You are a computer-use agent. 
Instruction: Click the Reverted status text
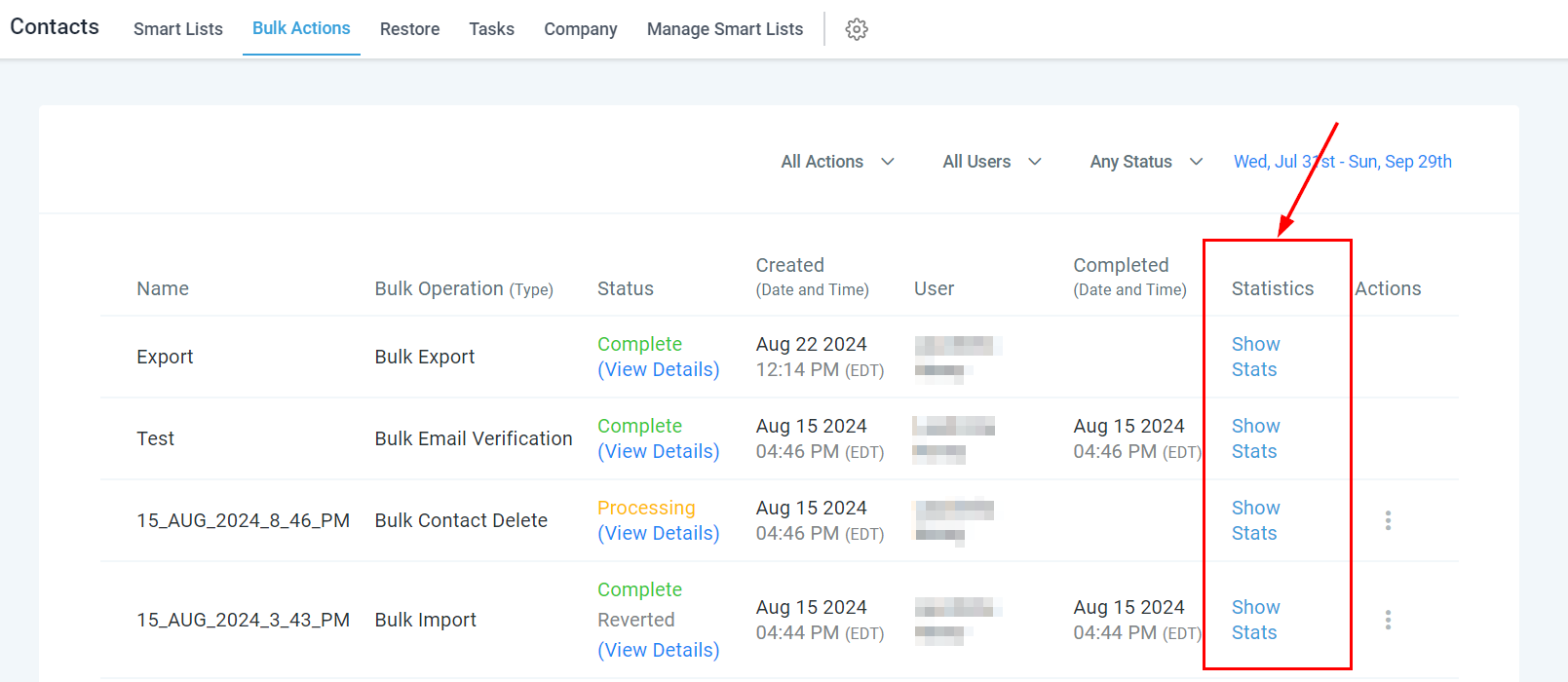tap(635, 620)
